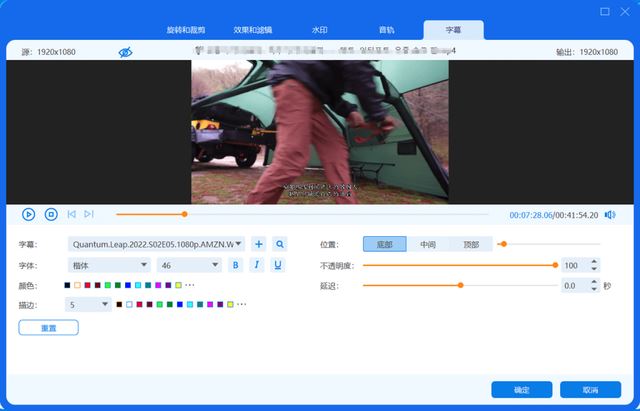The width and height of the screenshot is (640, 411).
Task: Click the position offset slider handle
Action: coord(504,244)
